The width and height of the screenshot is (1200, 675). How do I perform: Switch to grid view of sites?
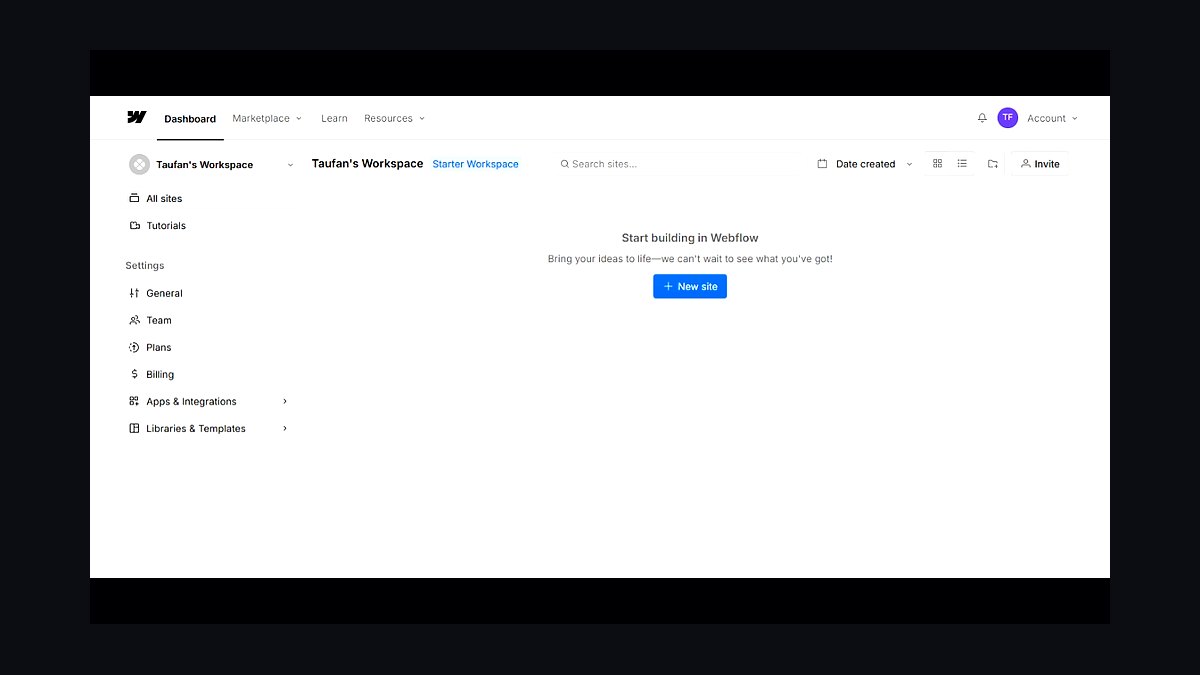[937, 163]
